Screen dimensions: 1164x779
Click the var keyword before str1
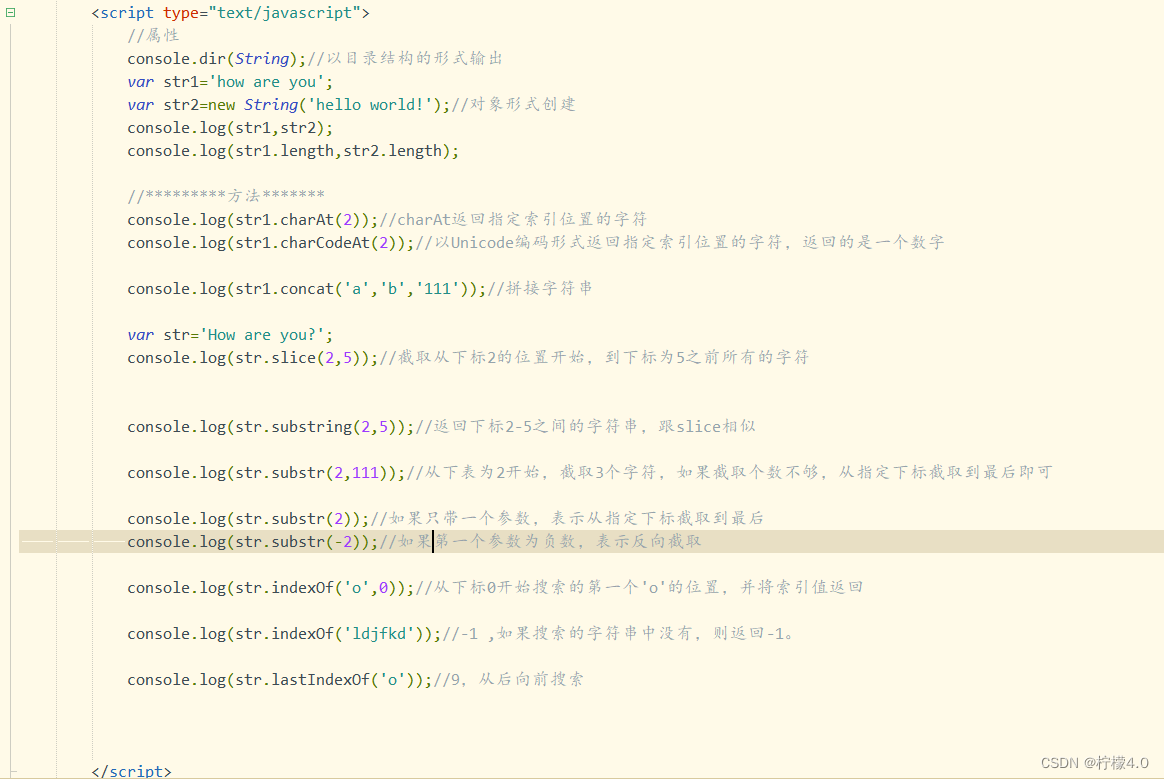tap(140, 81)
